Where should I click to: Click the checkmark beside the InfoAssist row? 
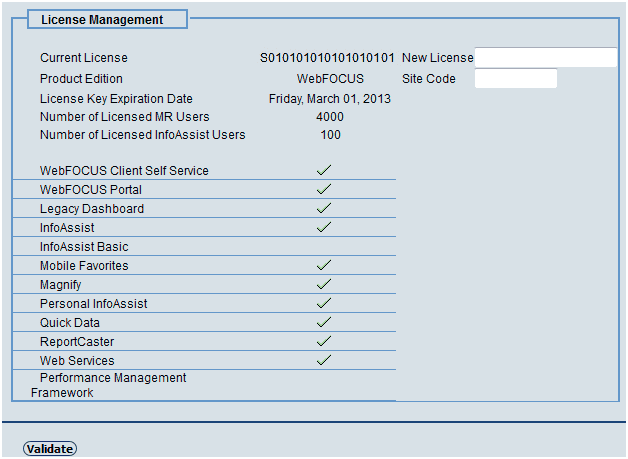coord(324,227)
